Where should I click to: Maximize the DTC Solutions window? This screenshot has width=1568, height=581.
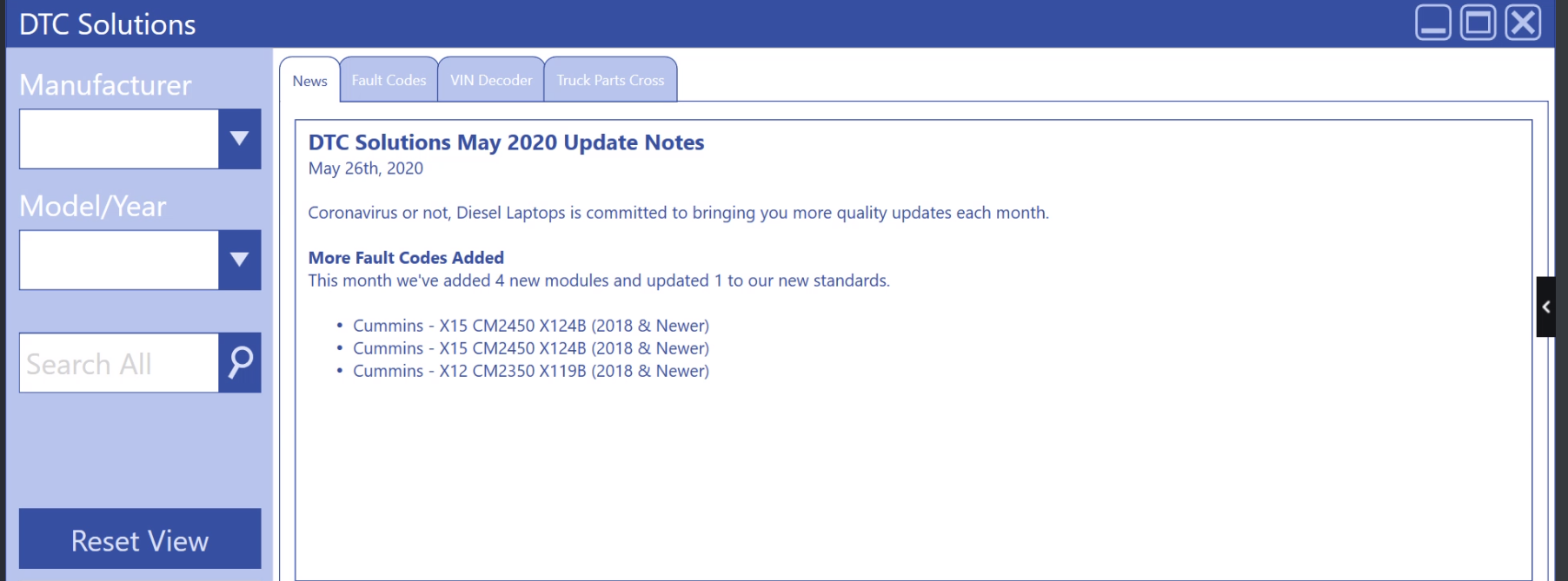[1478, 23]
